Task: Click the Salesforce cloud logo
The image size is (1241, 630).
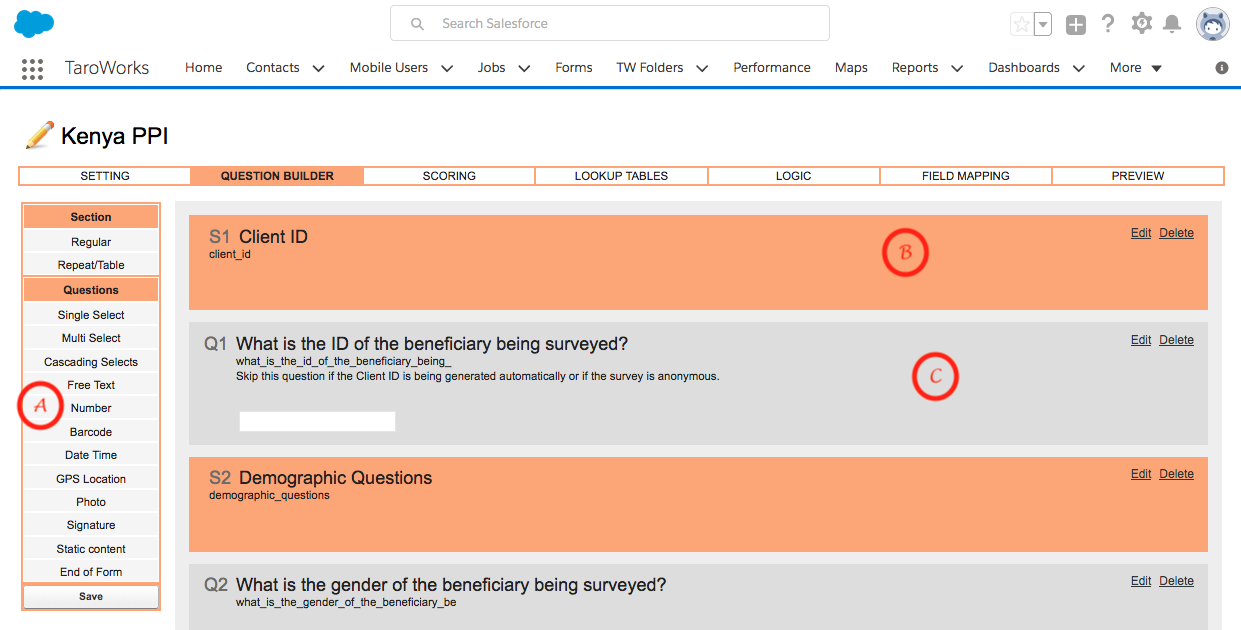Action: tap(34, 23)
